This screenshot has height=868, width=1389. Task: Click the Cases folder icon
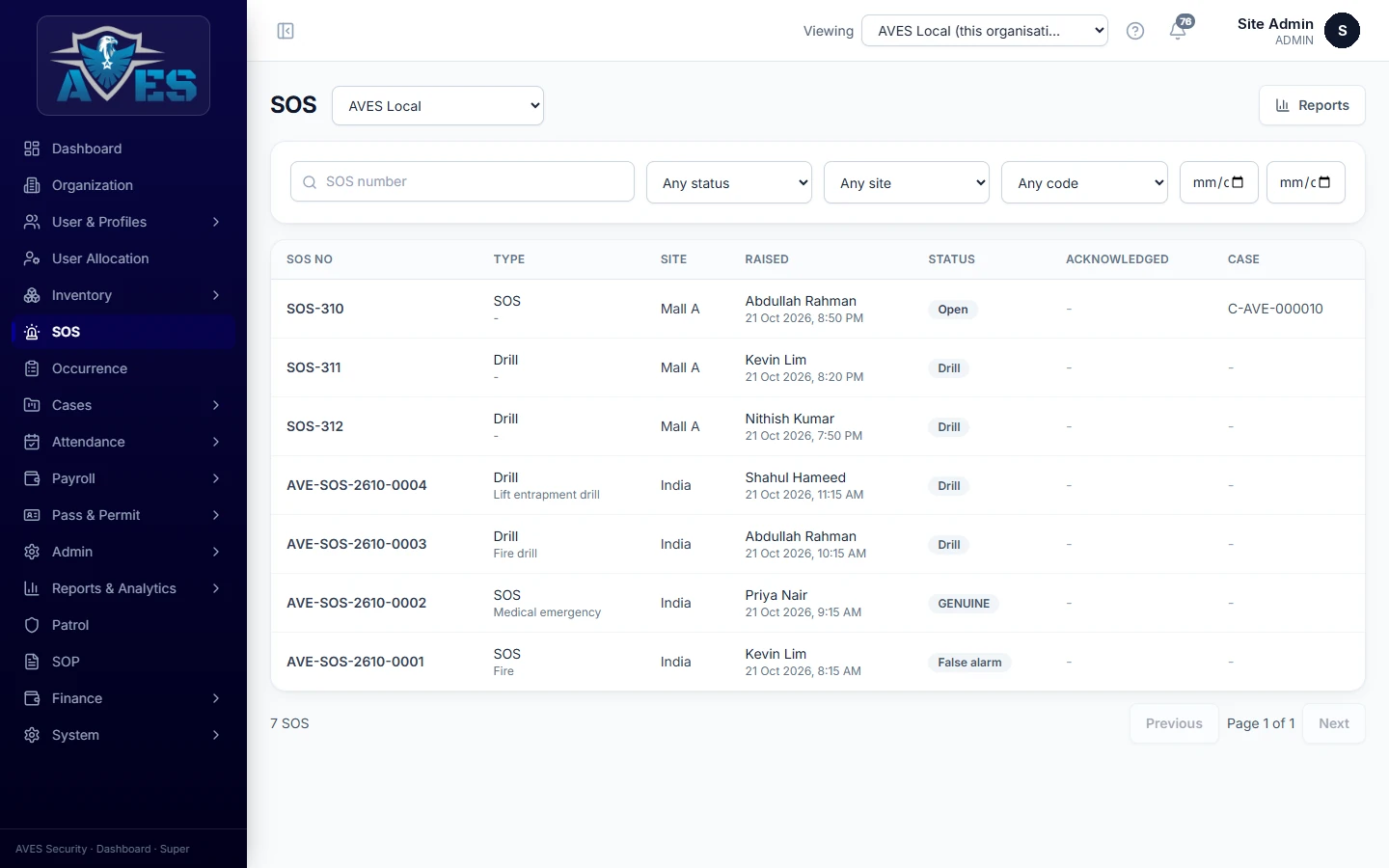[32, 405]
